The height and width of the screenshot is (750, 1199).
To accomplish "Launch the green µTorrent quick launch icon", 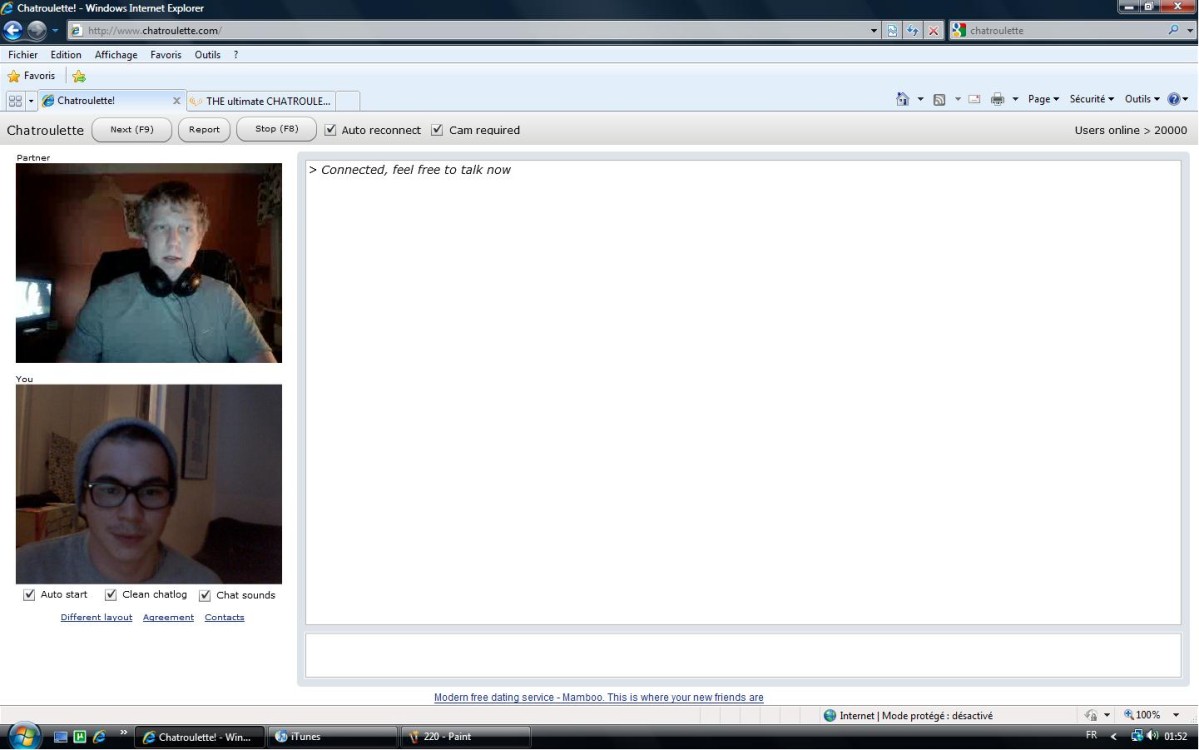I will point(80,737).
